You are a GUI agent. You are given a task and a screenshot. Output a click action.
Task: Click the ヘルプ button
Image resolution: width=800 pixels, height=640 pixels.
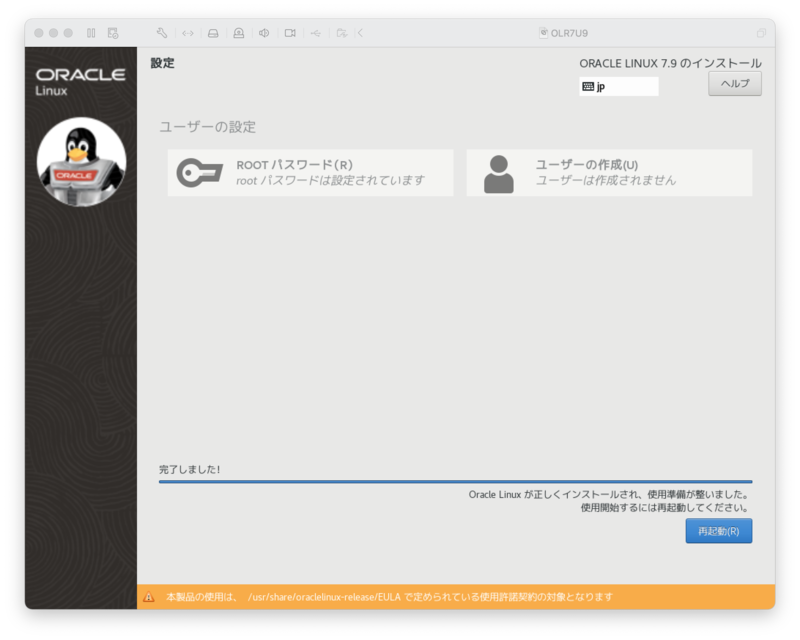(x=735, y=84)
